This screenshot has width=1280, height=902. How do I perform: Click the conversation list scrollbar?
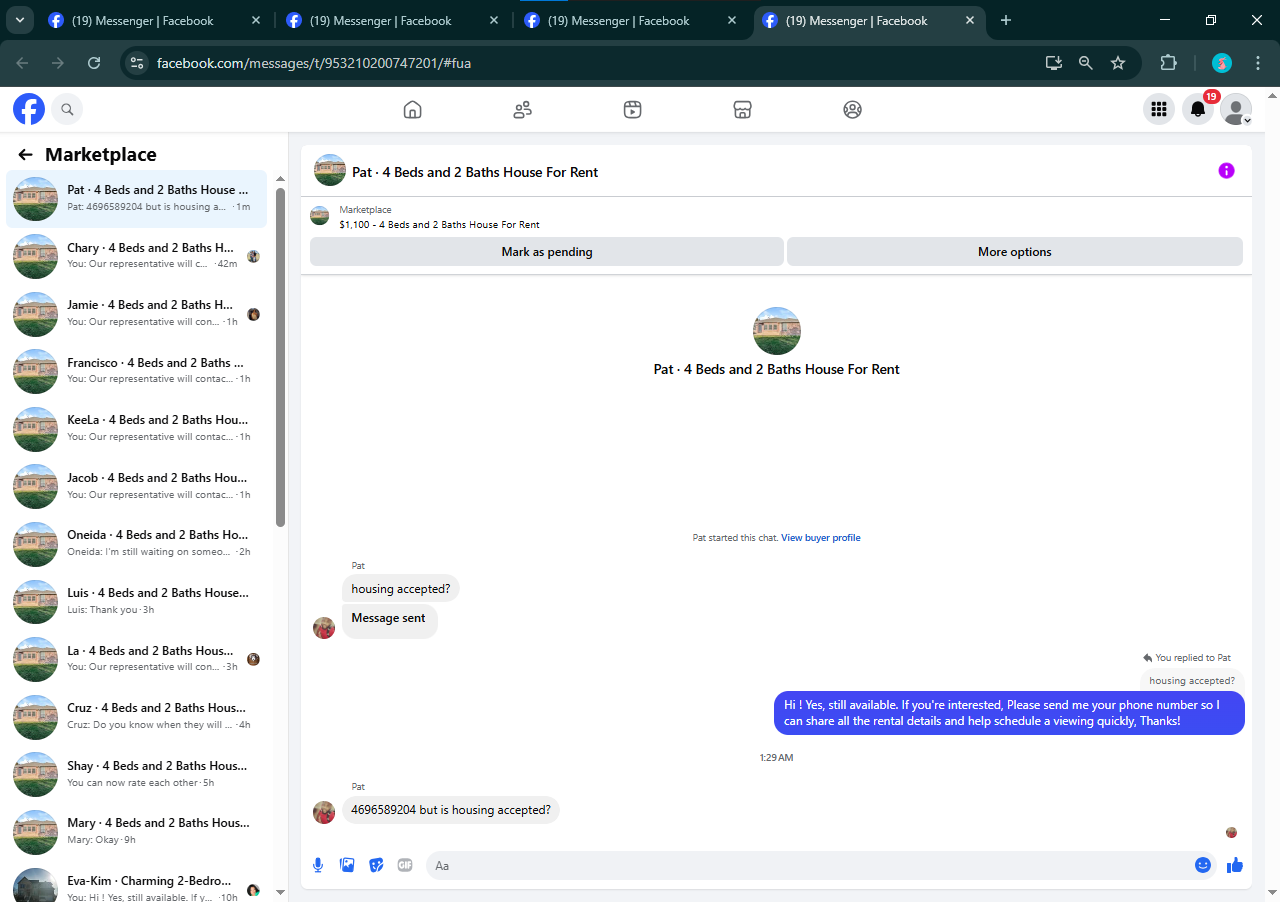click(x=281, y=357)
